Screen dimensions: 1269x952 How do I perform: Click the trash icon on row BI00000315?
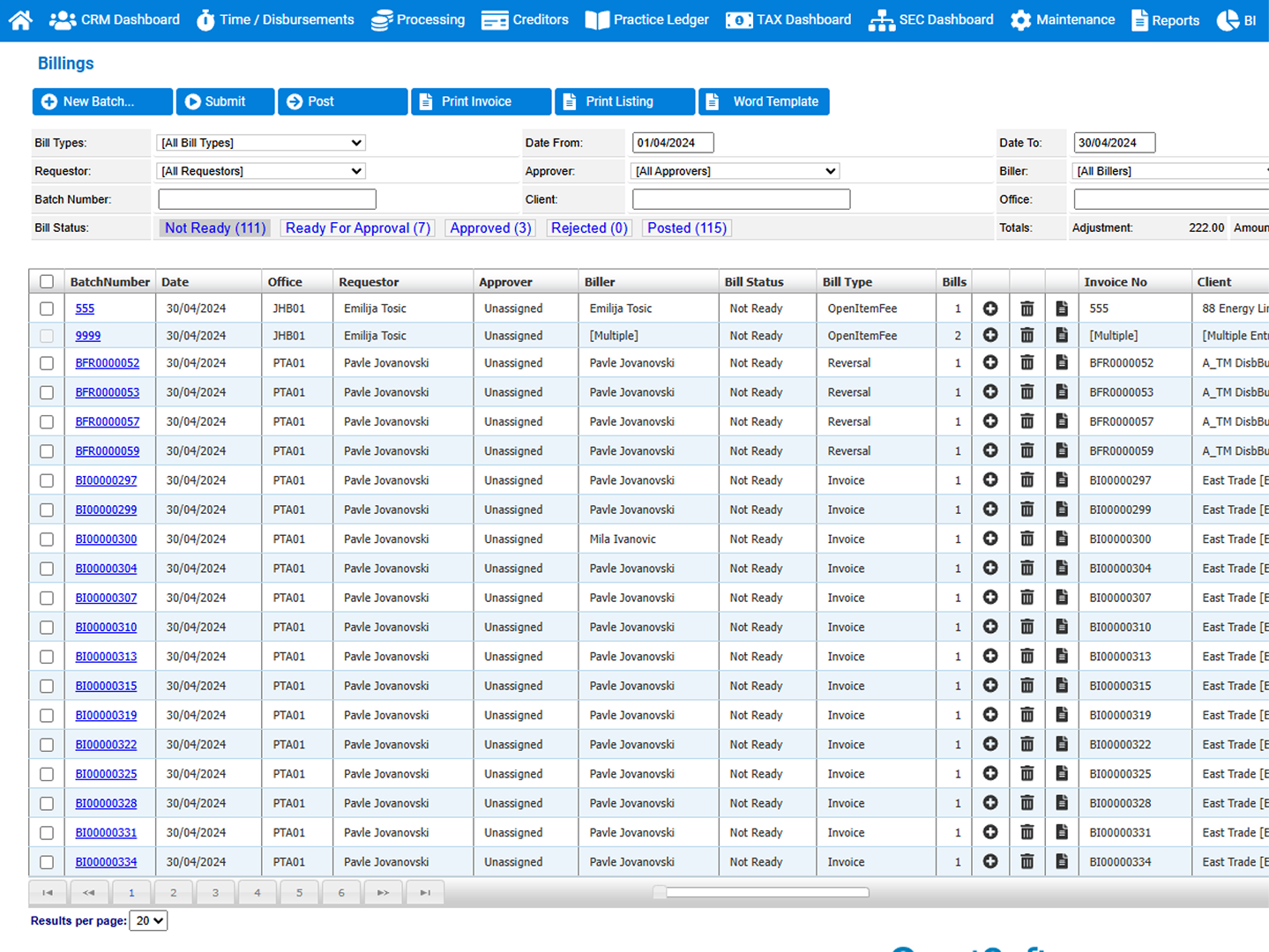click(1027, 686)
